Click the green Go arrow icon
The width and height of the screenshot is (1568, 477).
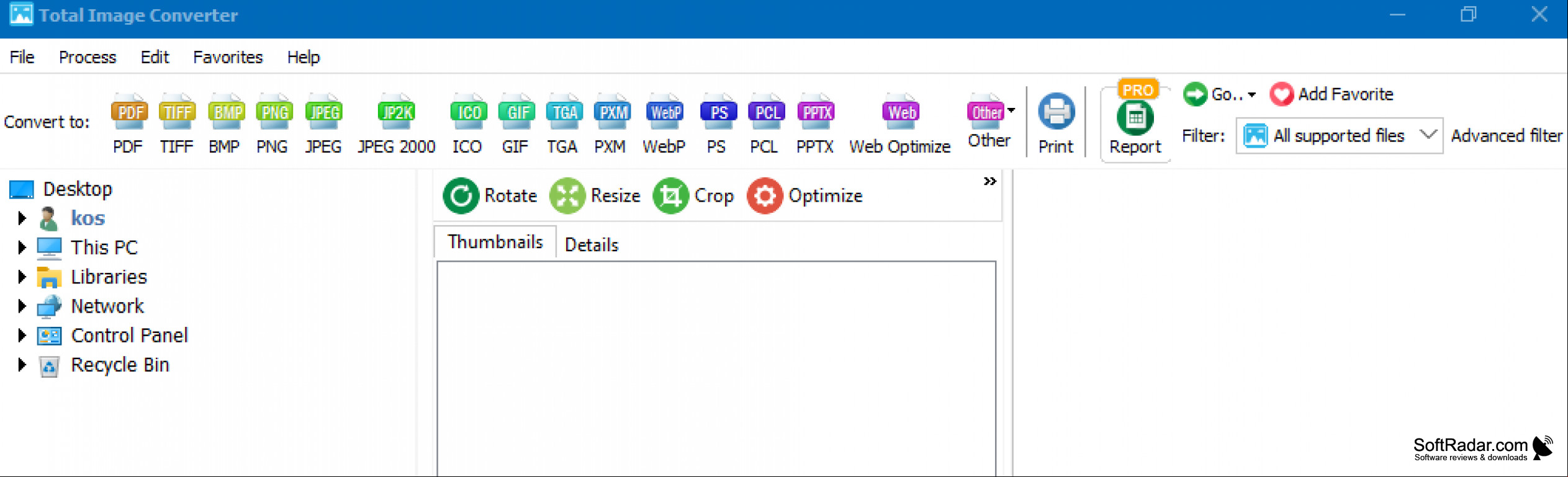pos(1195,94)
